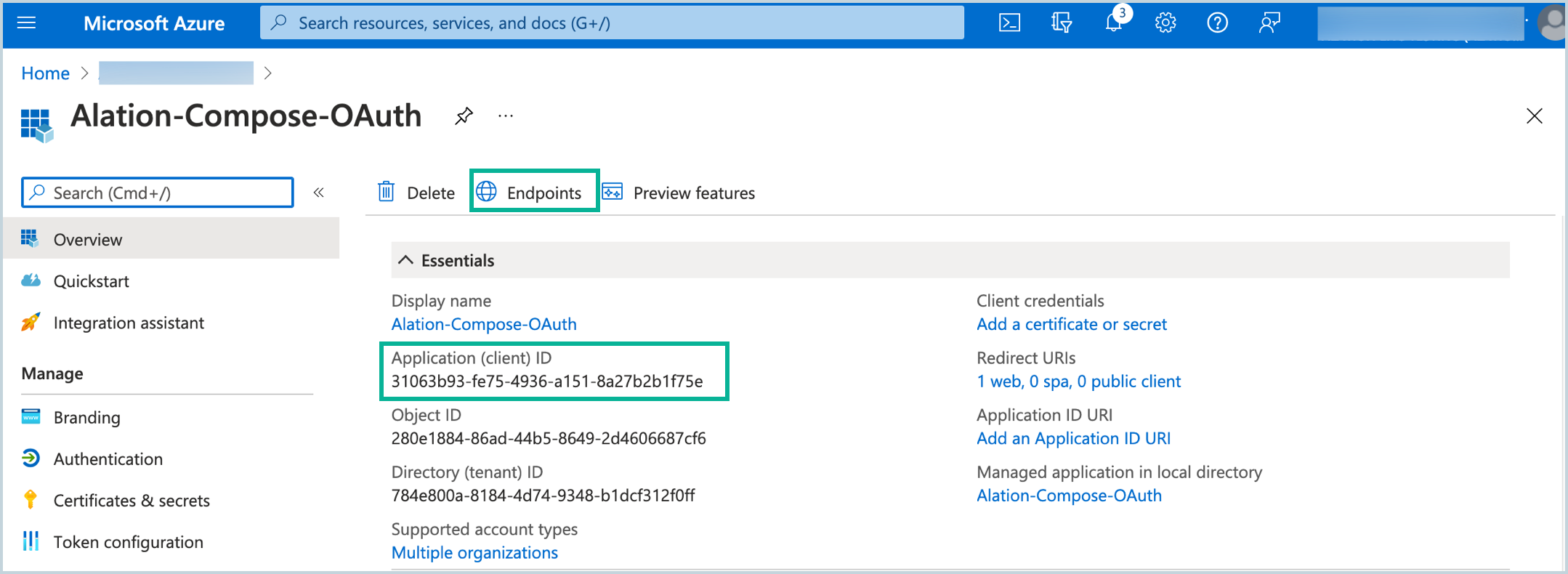Focus the global resource search bar
1568x574 pixels.
(612, 23)
